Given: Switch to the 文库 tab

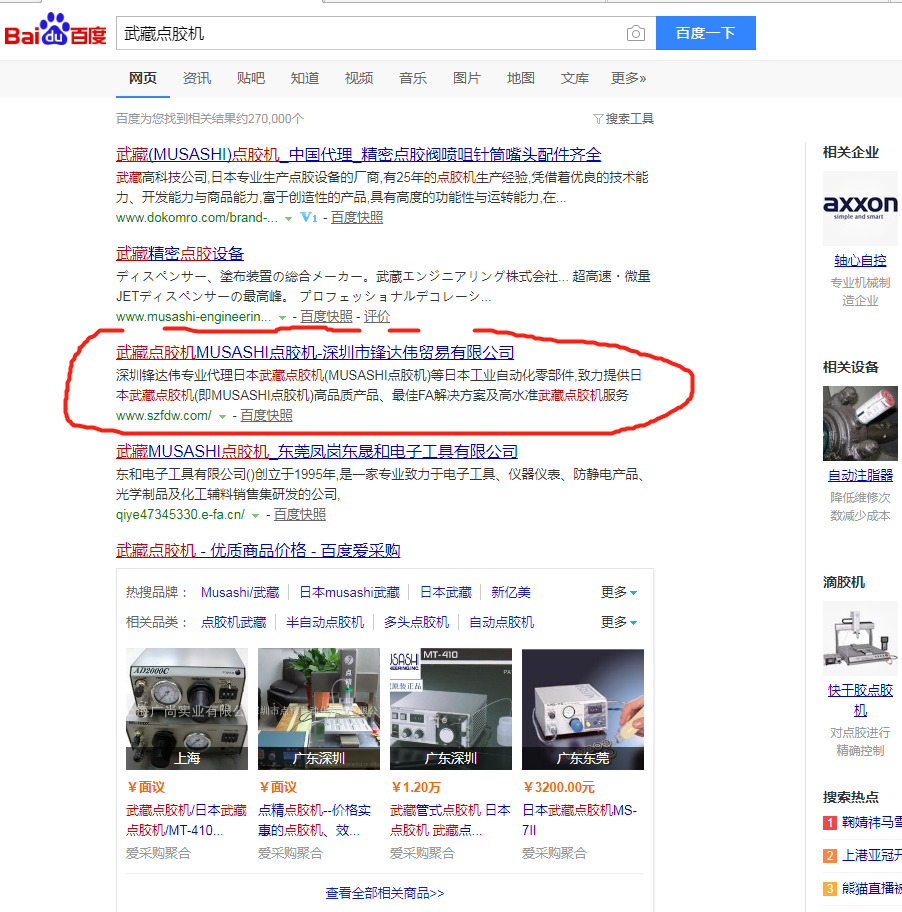Looking at the screenshot, I should [x=575, y=78].
